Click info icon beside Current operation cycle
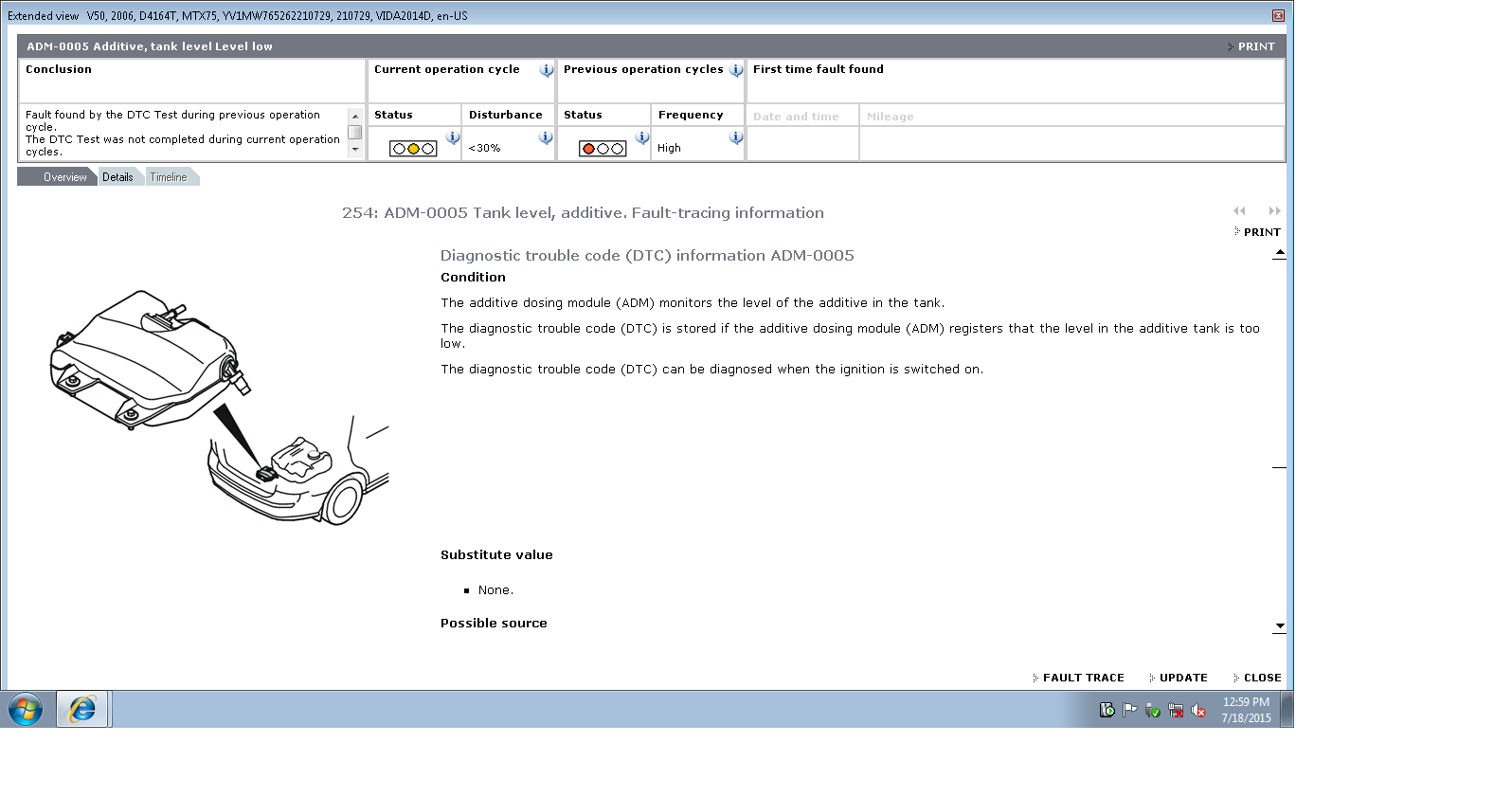 [x=546, y=70]
